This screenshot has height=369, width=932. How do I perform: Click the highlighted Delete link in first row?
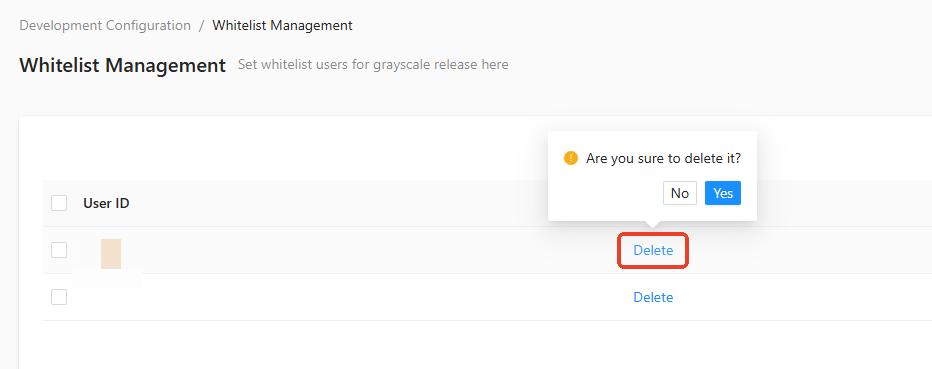click(x=653, y=250)
